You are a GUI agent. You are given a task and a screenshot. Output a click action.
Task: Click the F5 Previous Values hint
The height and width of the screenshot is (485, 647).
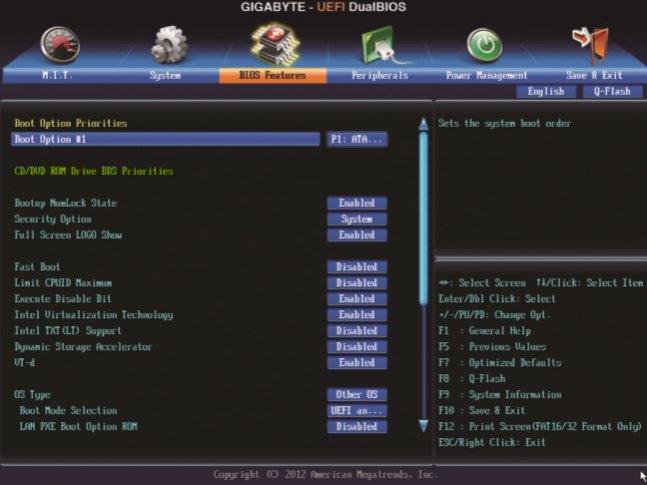(492, 347)
